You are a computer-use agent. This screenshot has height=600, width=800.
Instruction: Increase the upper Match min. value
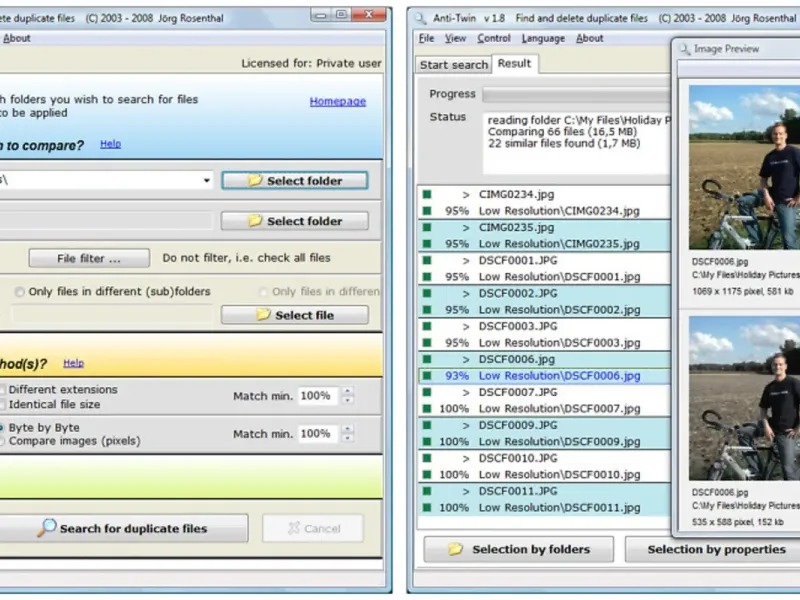coord(347,391)
